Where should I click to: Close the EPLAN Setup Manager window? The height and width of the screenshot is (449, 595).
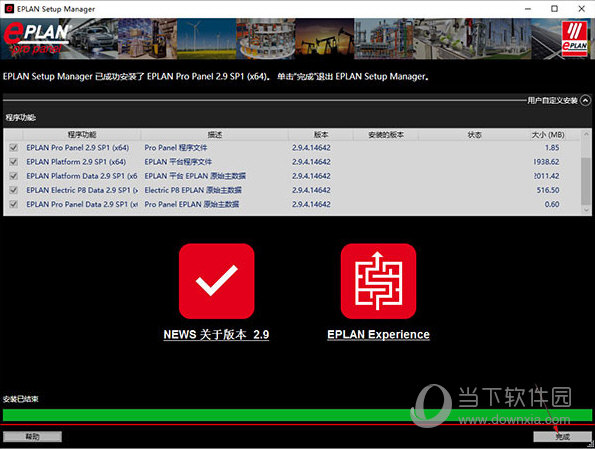581,9
